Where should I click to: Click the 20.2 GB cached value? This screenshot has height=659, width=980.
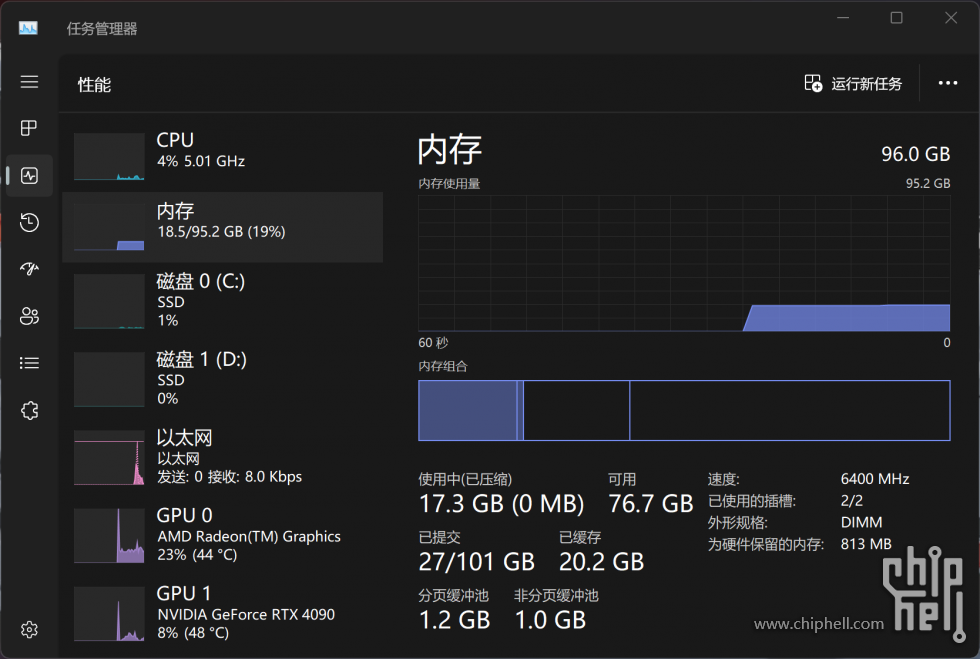(x=601, y=562)
